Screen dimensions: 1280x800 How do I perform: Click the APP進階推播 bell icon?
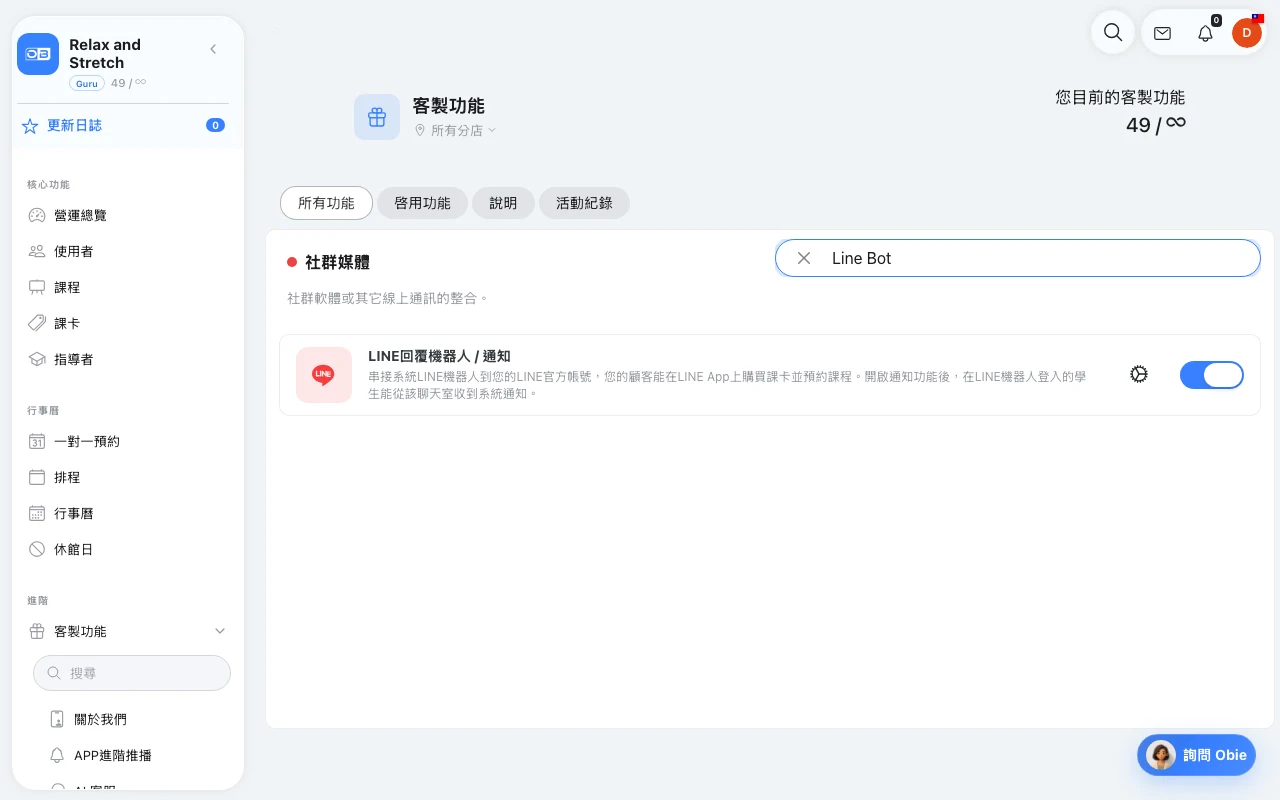57,755
